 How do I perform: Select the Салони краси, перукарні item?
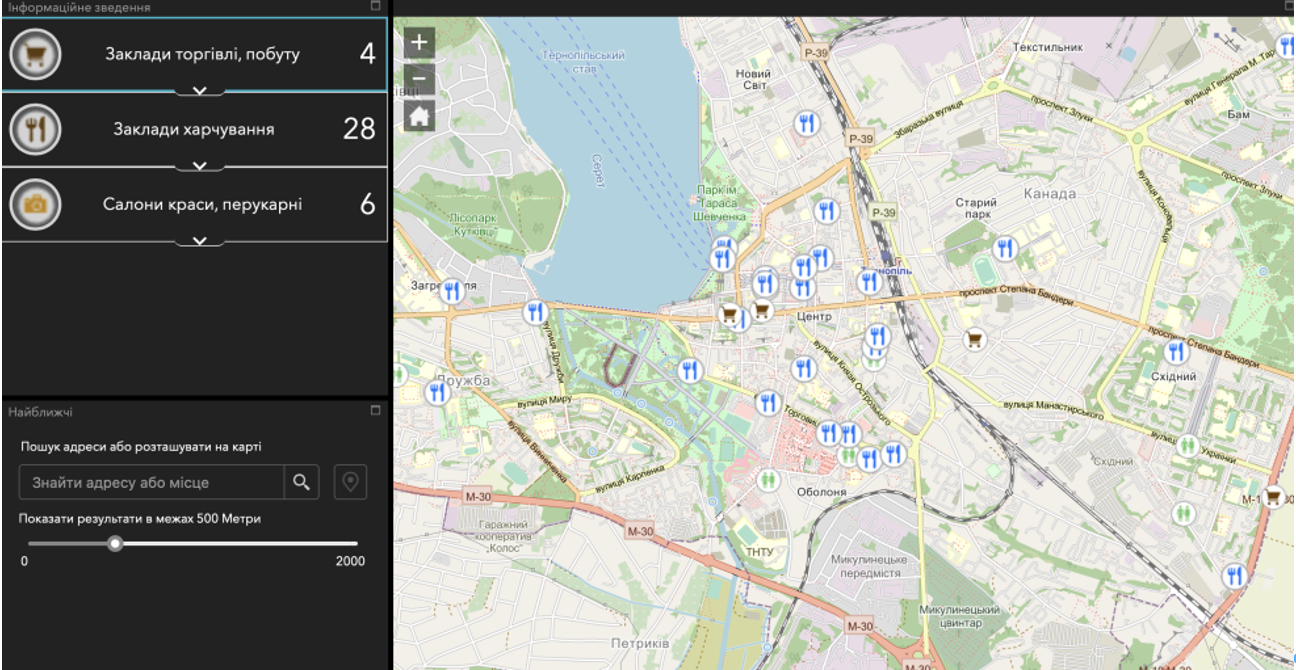coord(202,204)
